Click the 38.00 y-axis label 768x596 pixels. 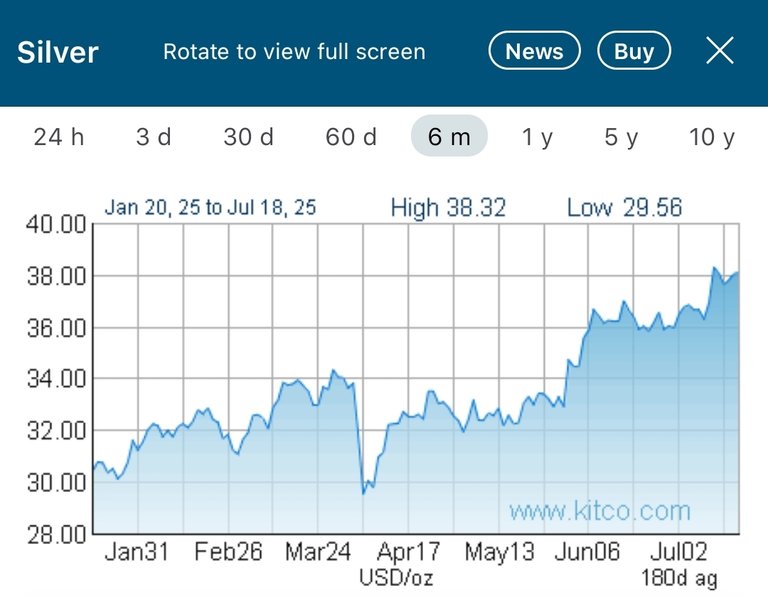coord(56,277)
